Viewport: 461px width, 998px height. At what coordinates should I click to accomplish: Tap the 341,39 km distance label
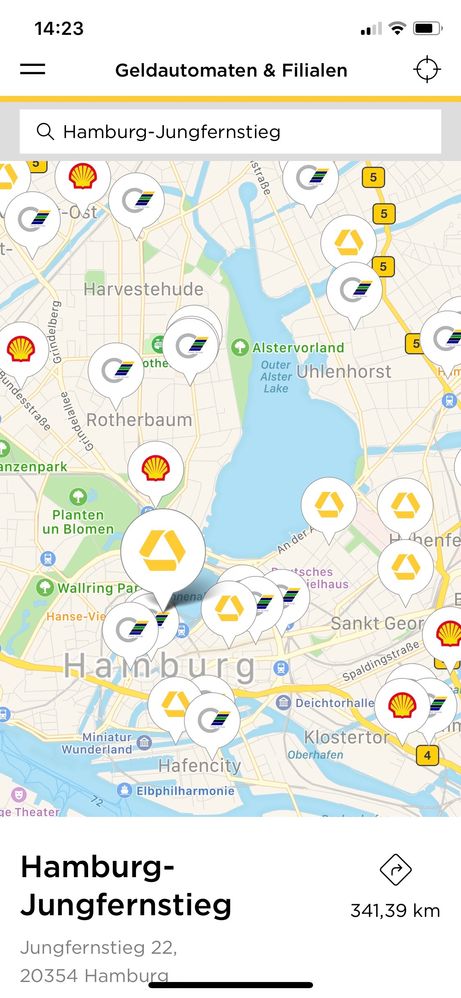(395, 911)
